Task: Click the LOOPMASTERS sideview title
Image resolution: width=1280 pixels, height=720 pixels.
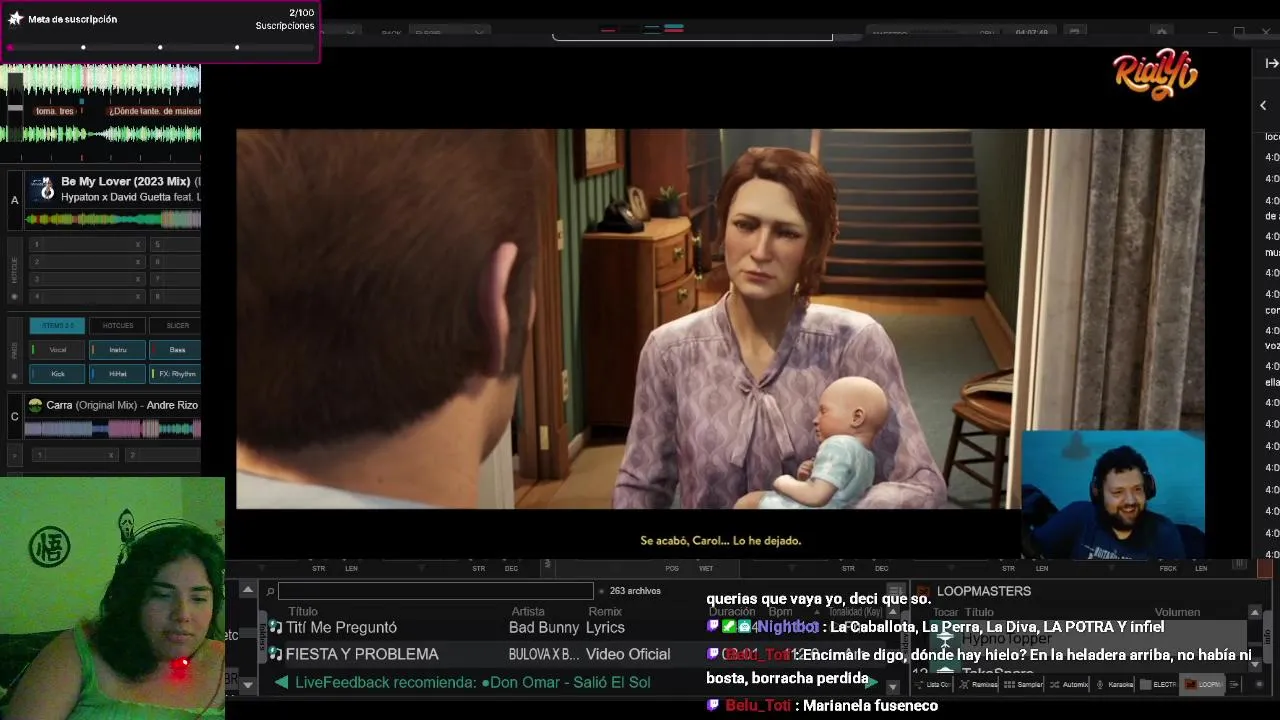Action: [983, 591]
